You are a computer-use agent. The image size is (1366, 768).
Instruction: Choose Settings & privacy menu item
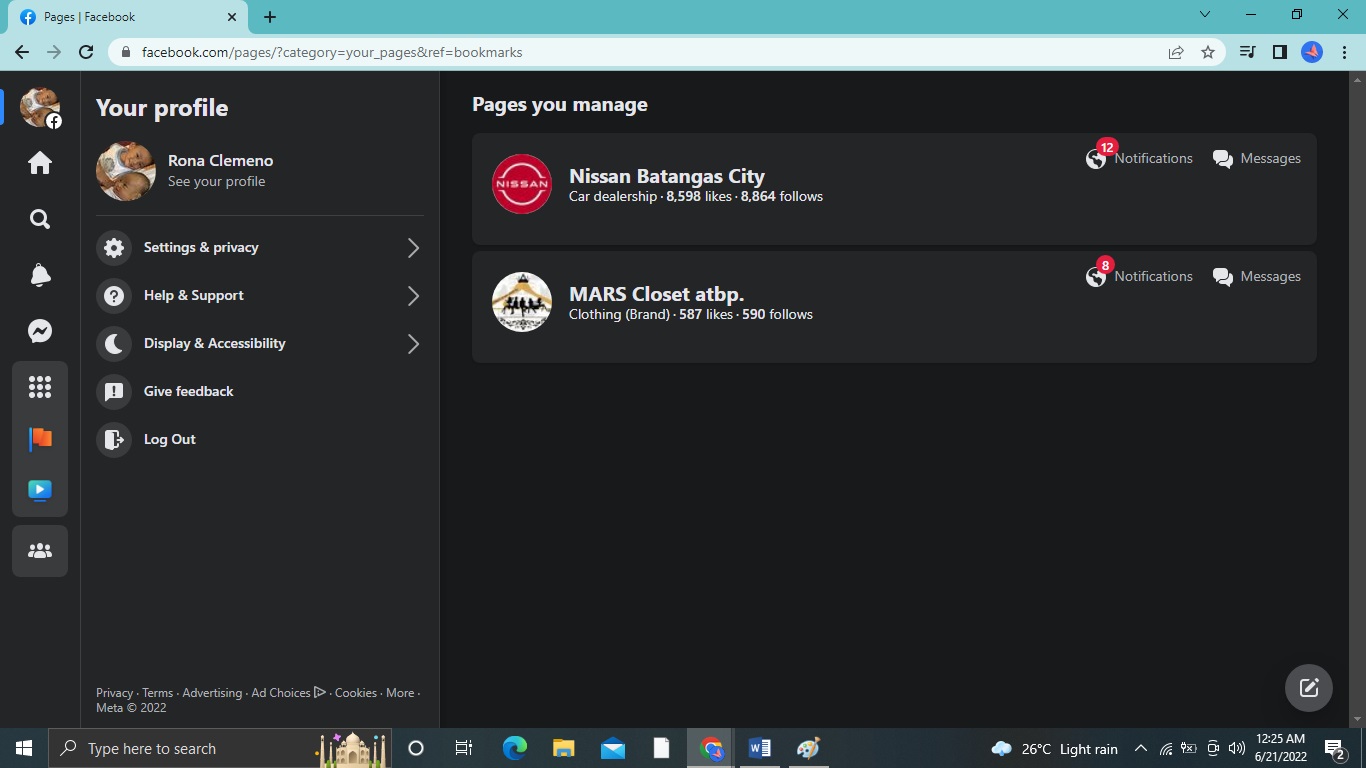[260, 247]
